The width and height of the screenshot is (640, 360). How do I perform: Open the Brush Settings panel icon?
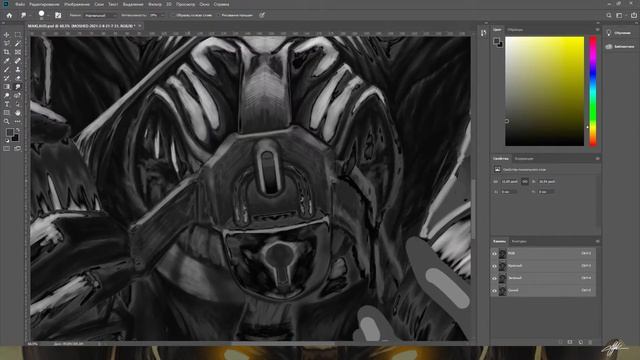(58, 15)
